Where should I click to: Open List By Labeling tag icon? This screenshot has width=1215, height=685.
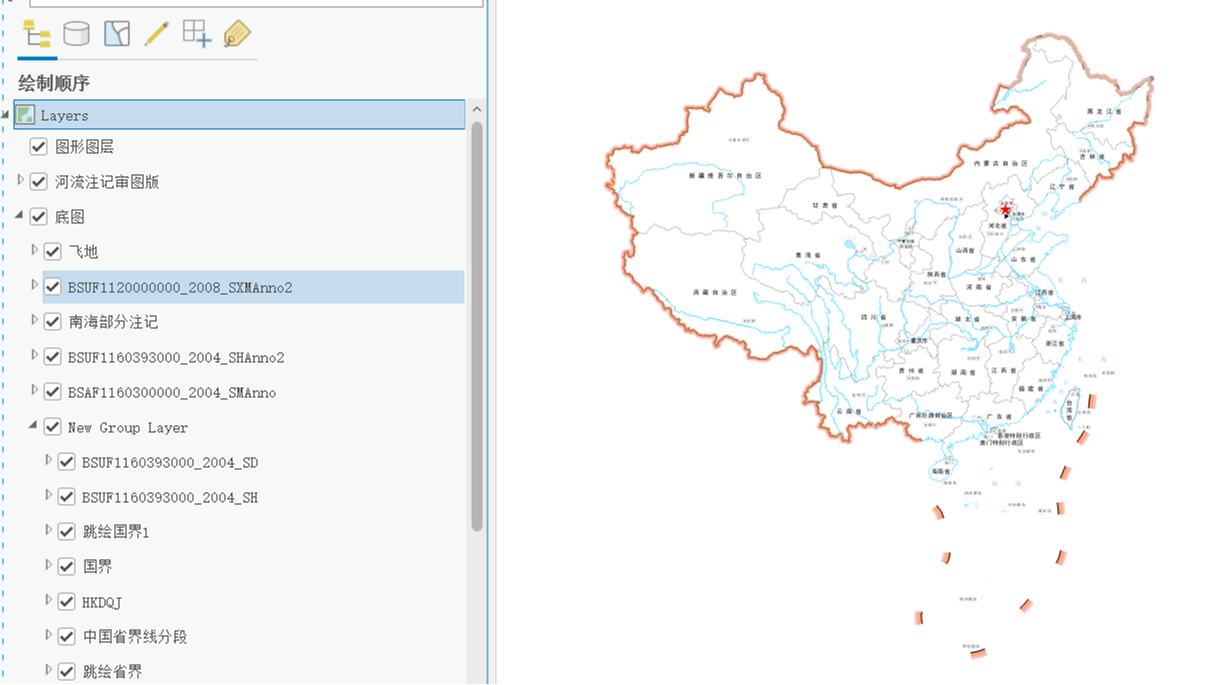(237, 34)
